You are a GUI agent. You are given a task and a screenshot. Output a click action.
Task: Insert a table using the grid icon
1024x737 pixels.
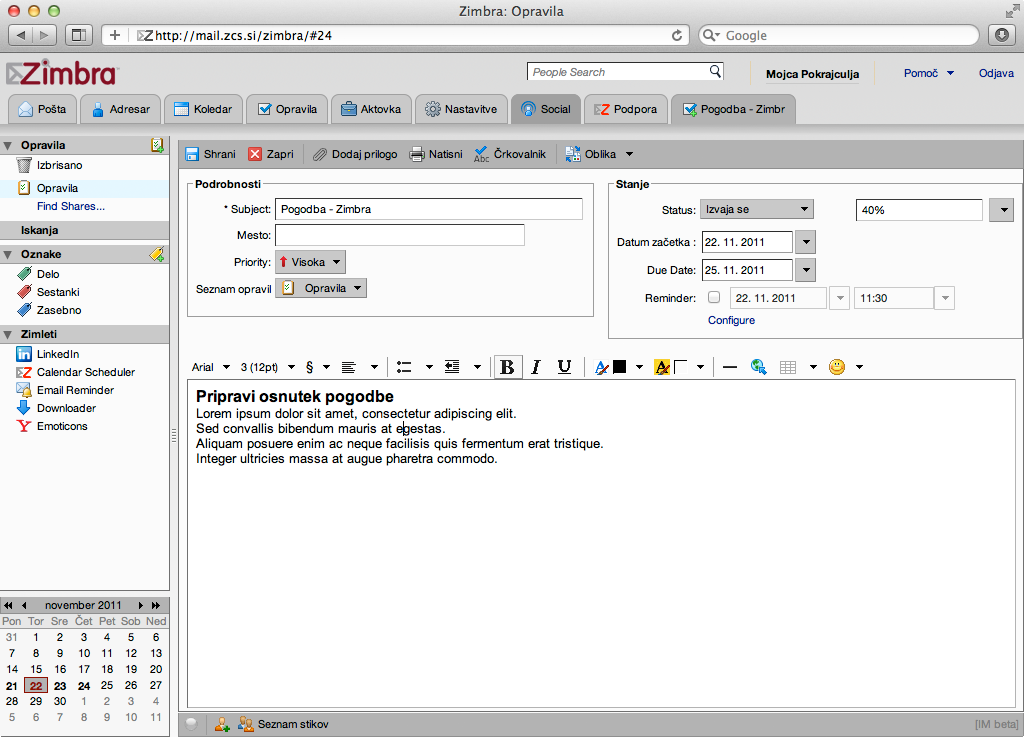coord(788,368)
